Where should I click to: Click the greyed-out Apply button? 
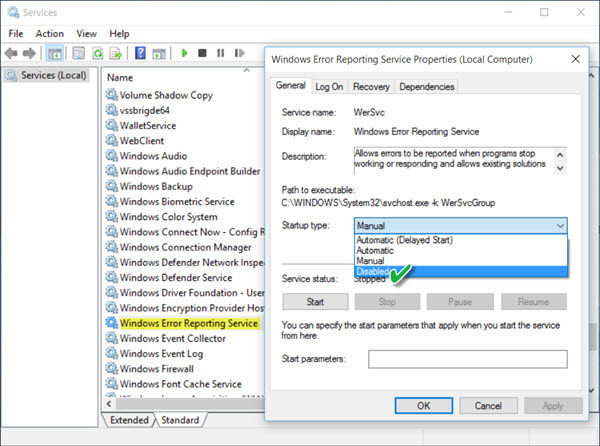point(553,405)
